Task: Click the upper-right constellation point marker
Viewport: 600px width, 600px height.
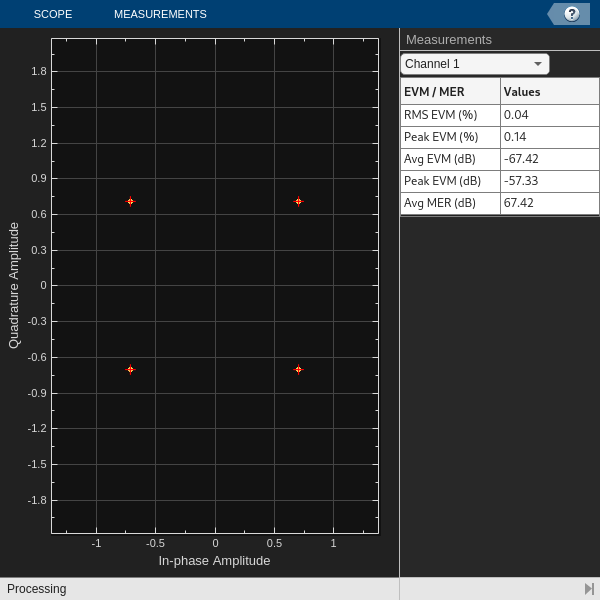Action: pos(298,202)
